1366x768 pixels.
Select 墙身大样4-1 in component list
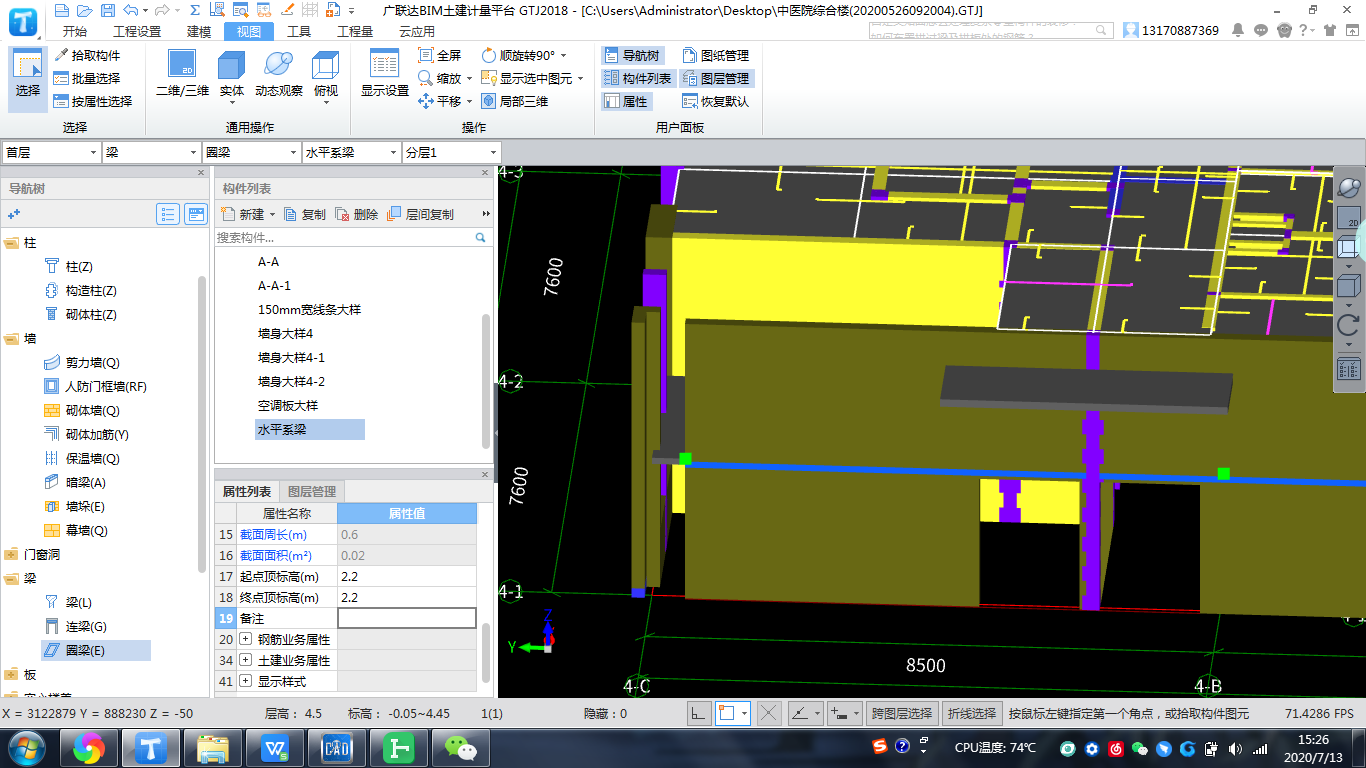(x=291, y=358)
